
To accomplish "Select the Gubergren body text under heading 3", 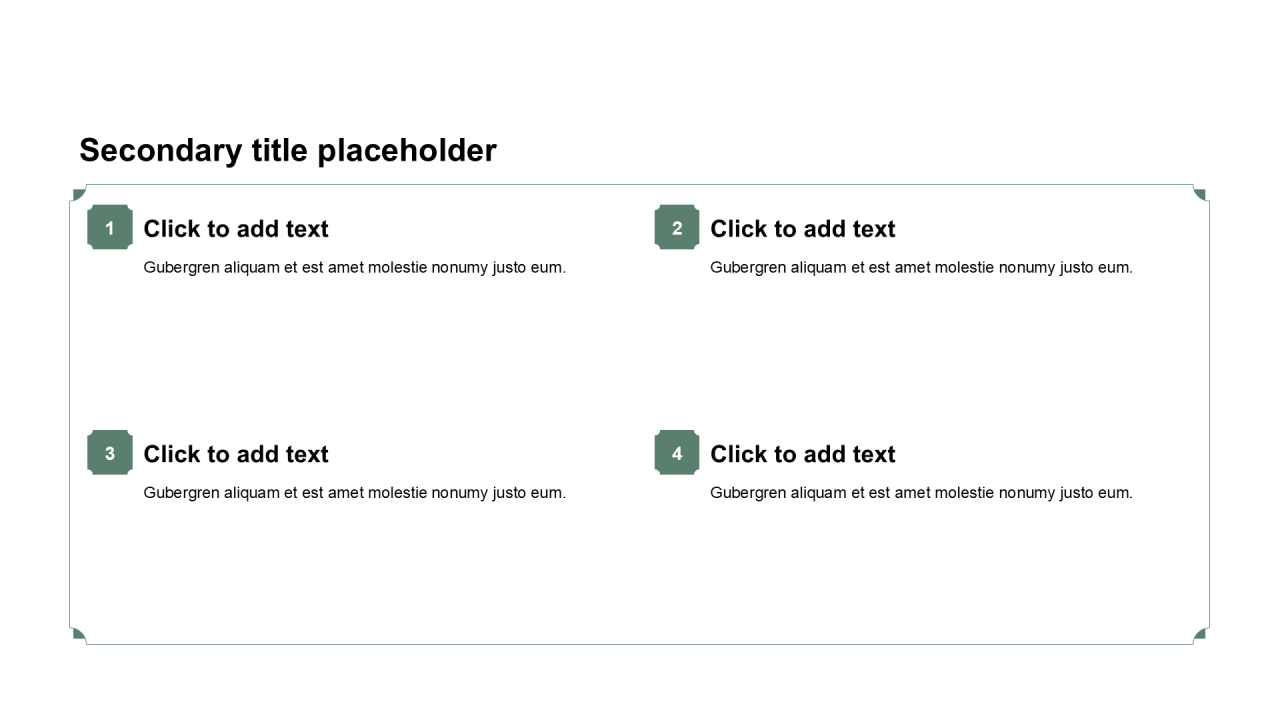I will pyautogui.click(x=355, y=492).
